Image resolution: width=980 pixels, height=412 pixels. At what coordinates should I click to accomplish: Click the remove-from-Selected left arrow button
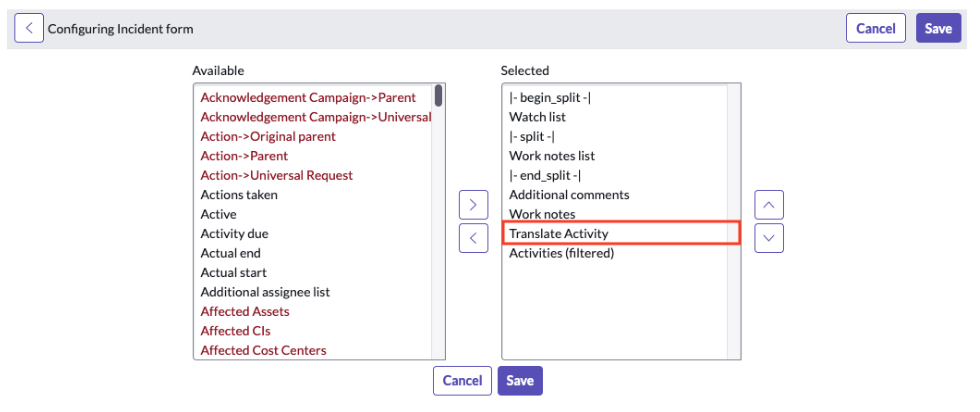point(473,238)
